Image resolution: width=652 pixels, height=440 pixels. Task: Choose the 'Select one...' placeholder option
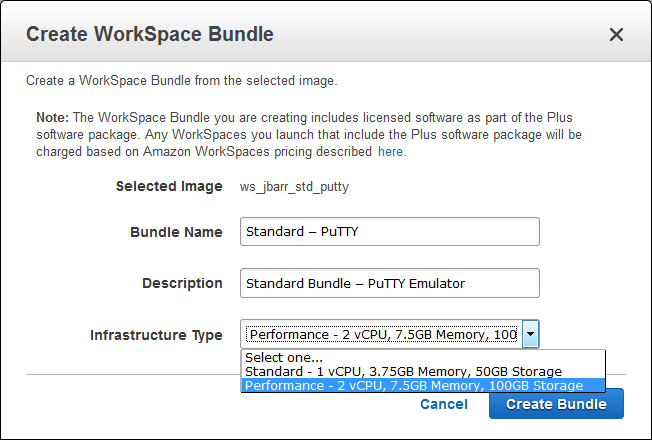(x=285, y=358)
